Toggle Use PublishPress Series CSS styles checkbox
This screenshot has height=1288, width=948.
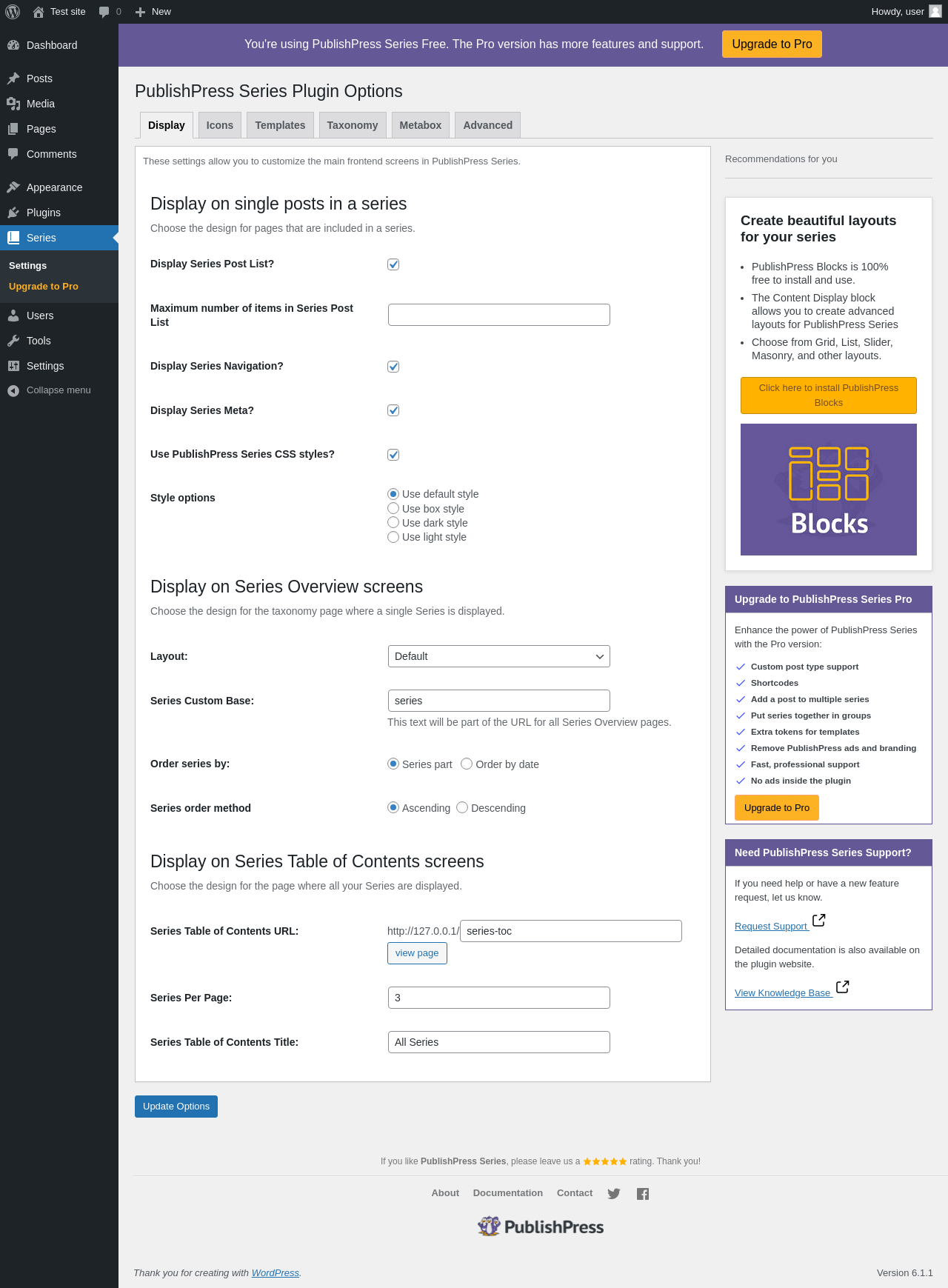(x=393, y=455)
